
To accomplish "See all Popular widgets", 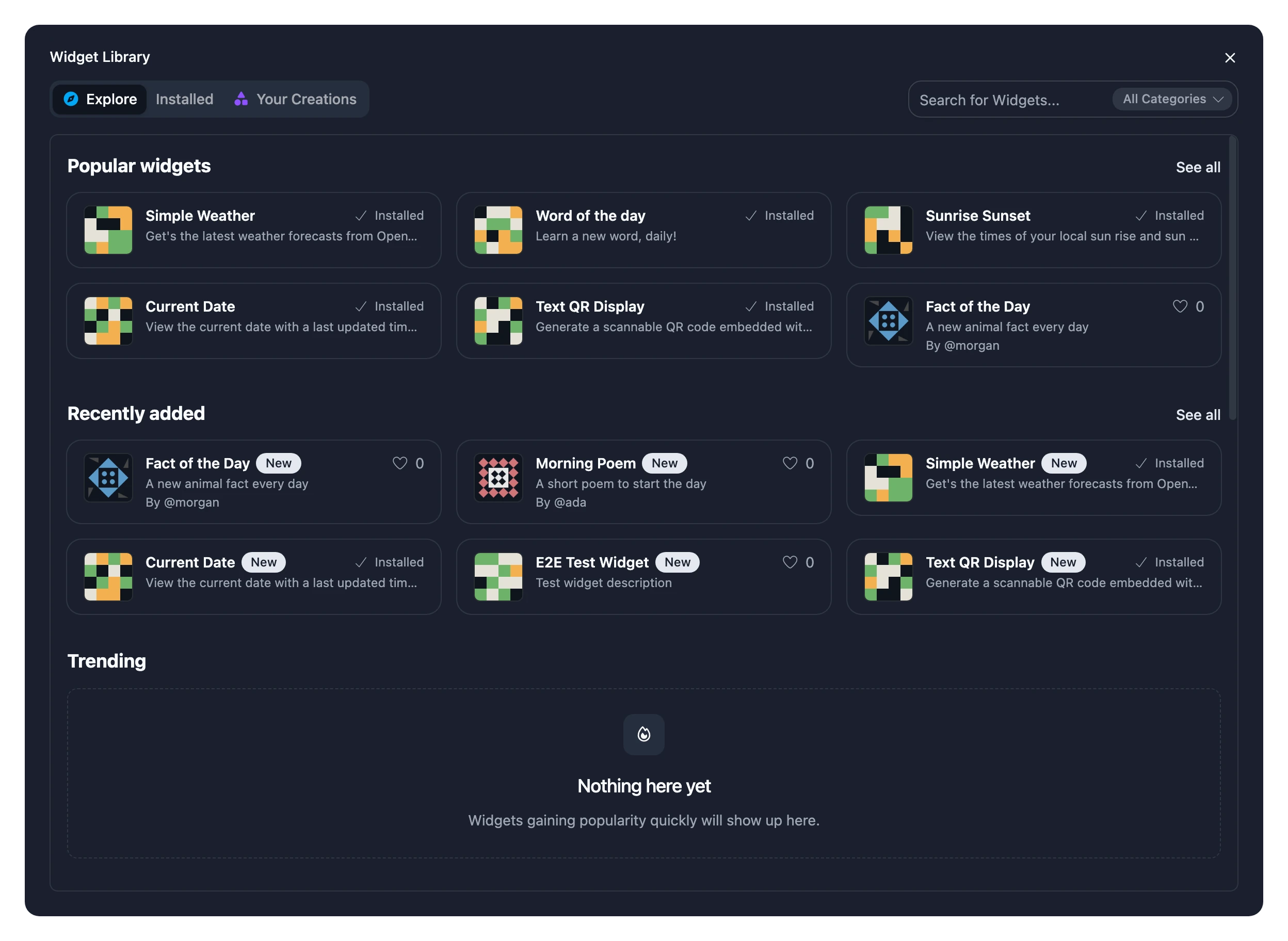I will pyautogui.click(x=1198, y=167).
